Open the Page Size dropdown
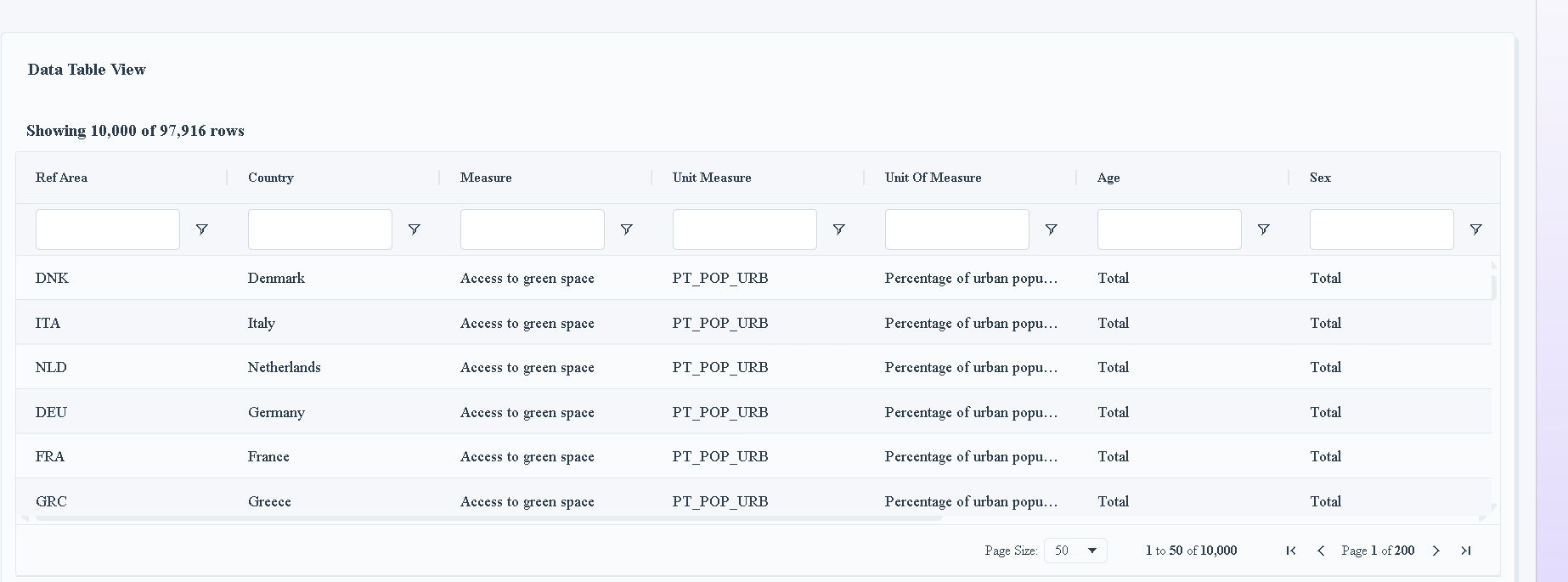Viewport: 1568px width, 582px height. [1075, 551]
